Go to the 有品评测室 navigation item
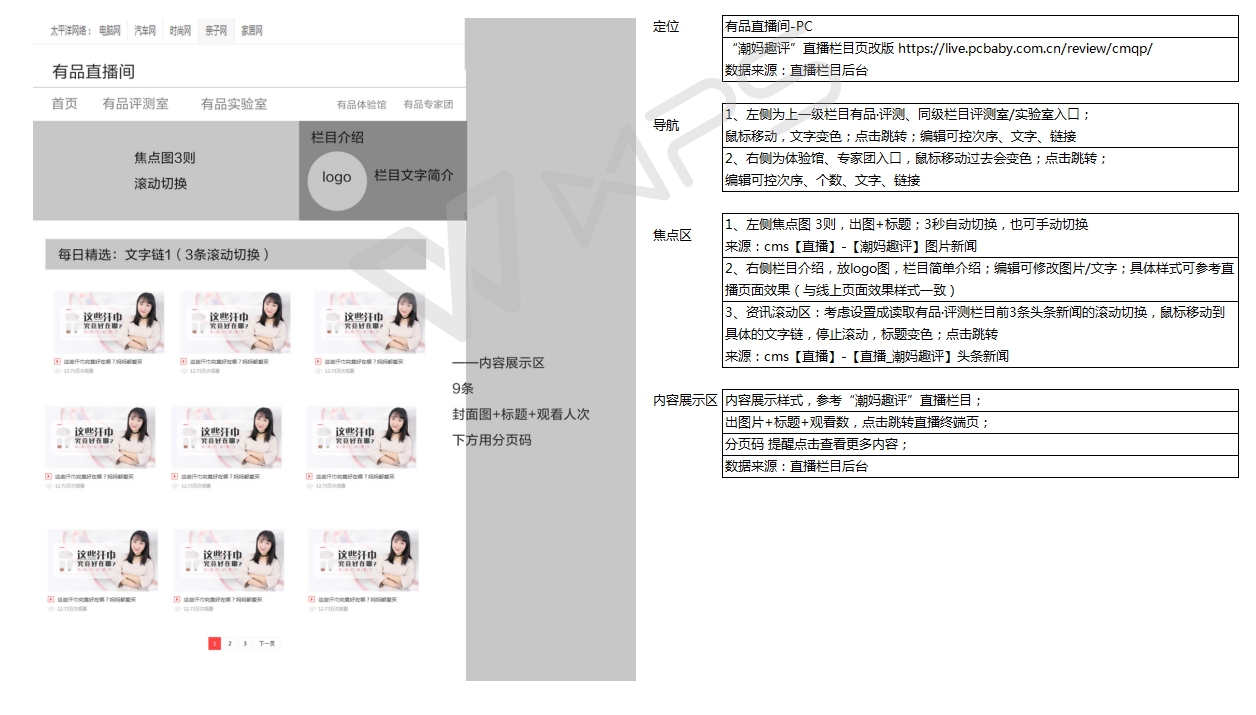 pos(135,104)
